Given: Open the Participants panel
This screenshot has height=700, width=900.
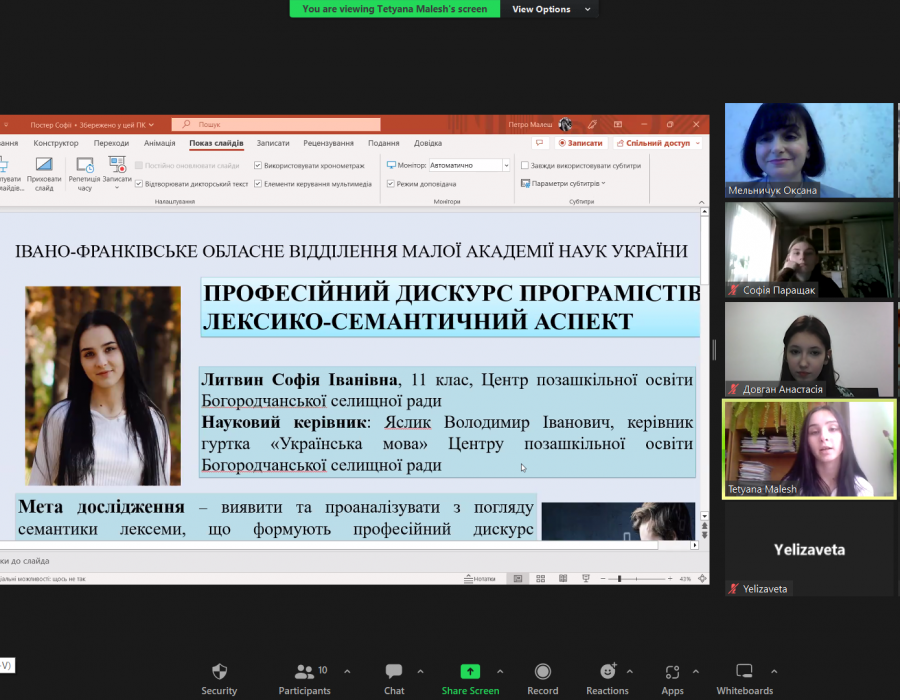Looking at the screenshot, I should coord(304,671).
